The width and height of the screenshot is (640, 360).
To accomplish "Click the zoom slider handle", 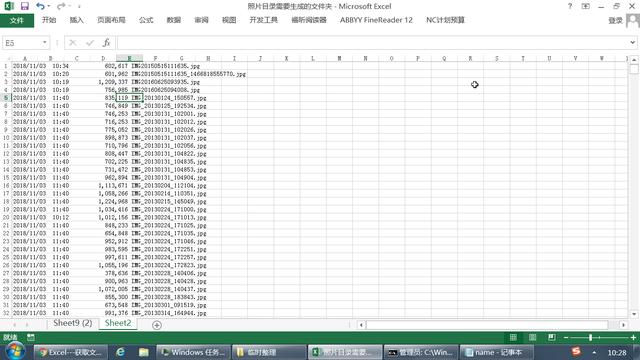I will 590,338.
